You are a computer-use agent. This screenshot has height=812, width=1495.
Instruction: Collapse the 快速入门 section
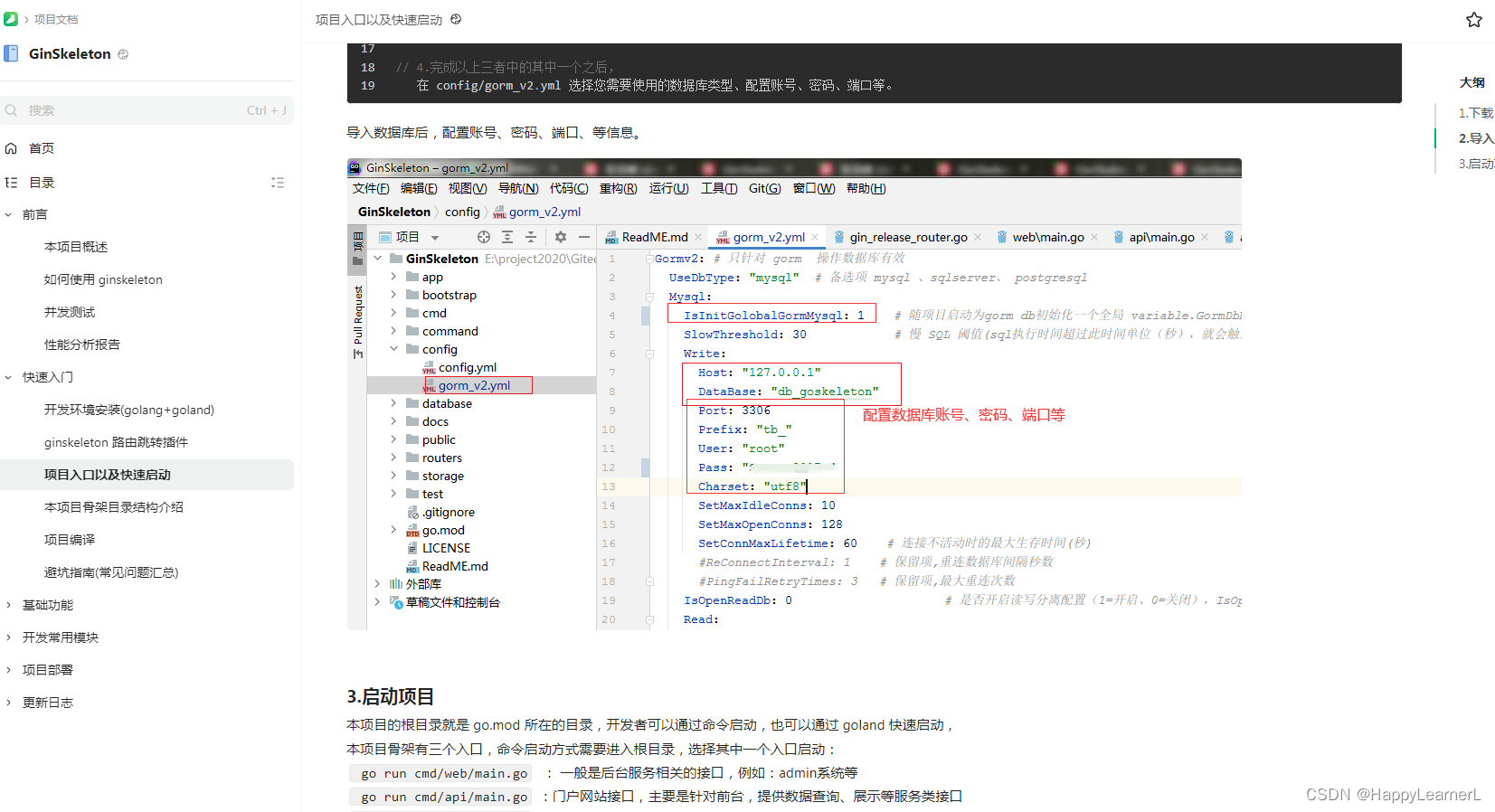pyautogui.click(x=8, y=378)
